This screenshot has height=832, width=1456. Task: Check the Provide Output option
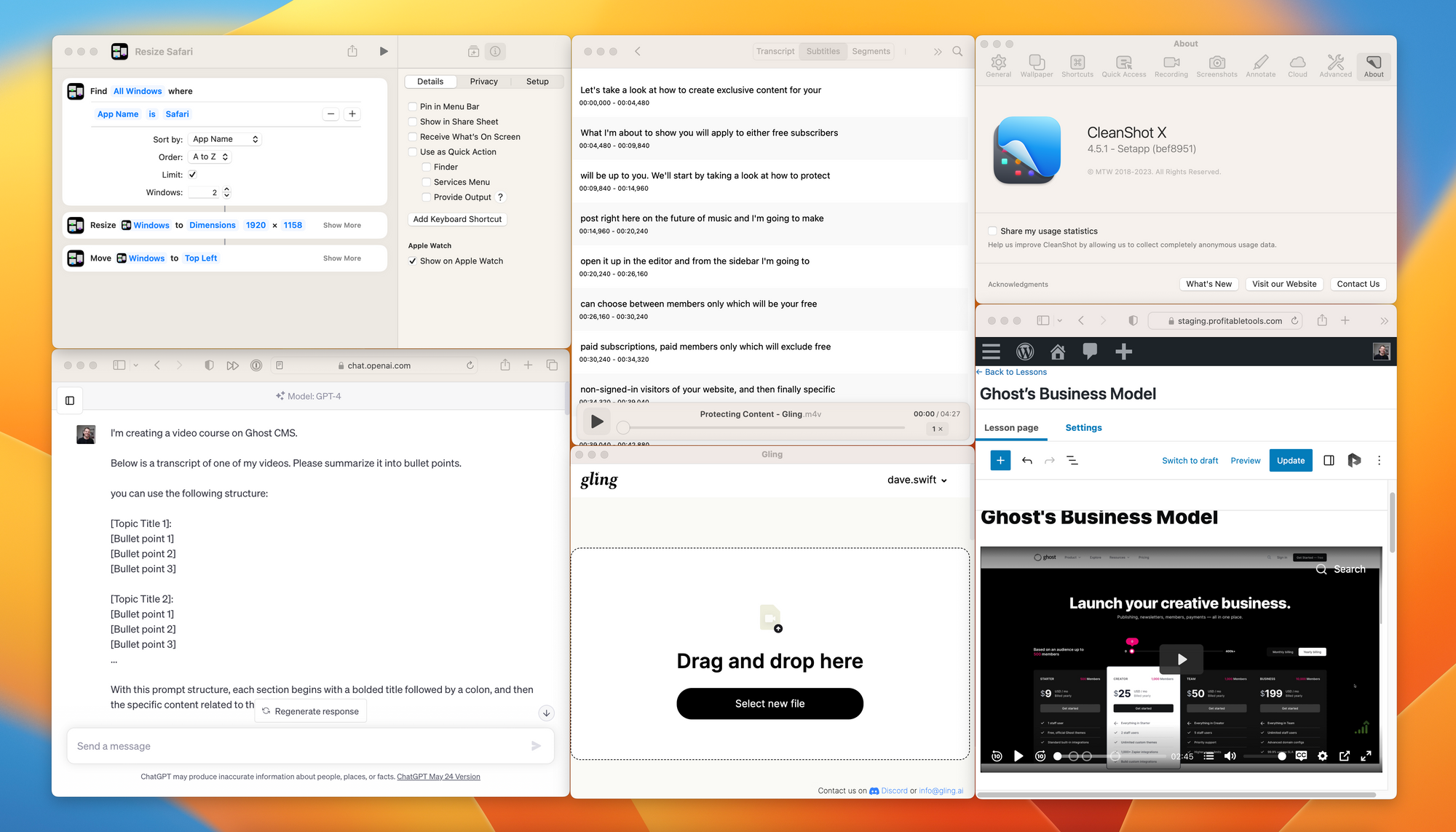click(x=427, y=197)
